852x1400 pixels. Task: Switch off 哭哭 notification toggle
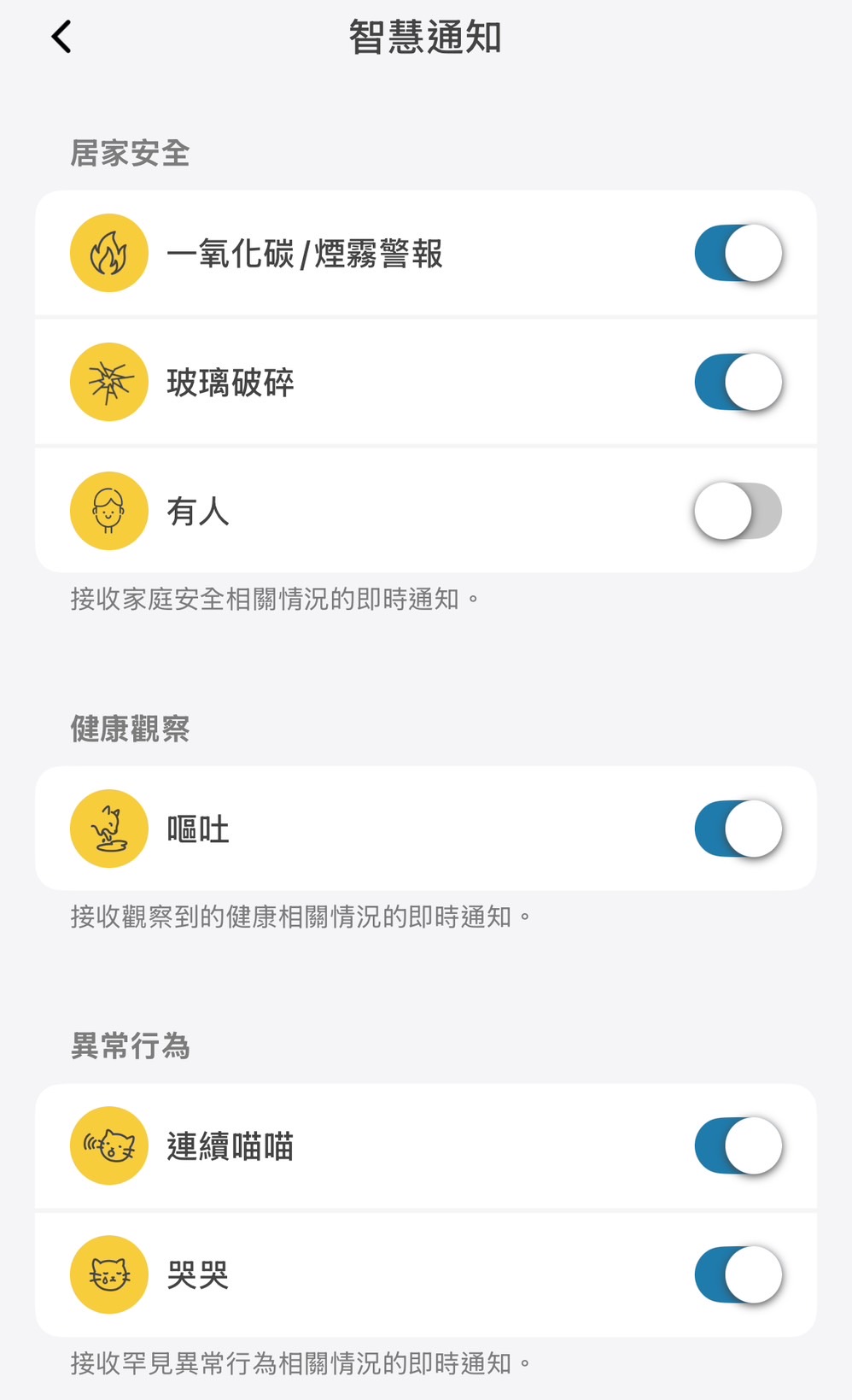[738, 1274]
